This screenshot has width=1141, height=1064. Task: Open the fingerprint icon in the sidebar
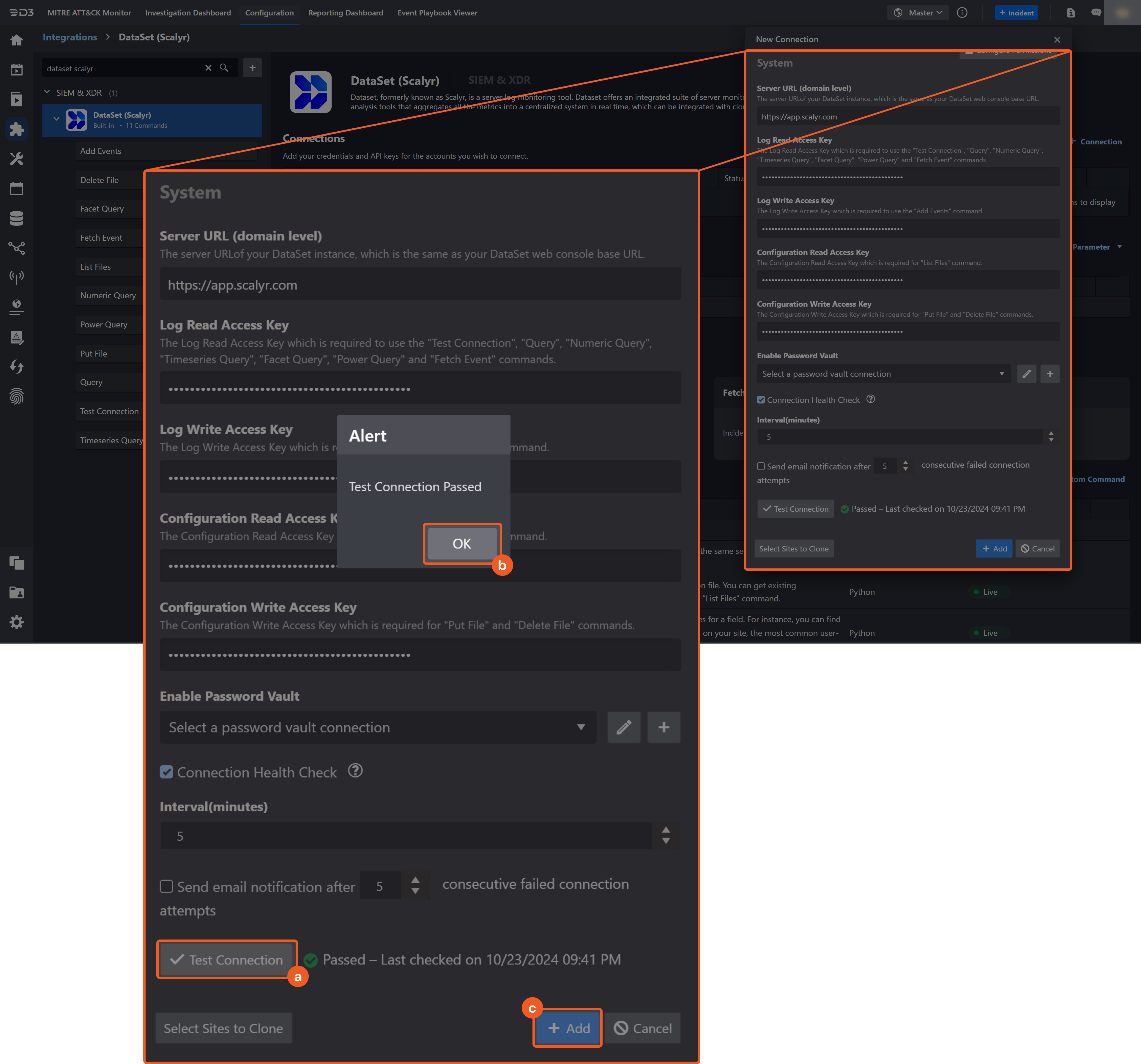click(x=17, y=397)
